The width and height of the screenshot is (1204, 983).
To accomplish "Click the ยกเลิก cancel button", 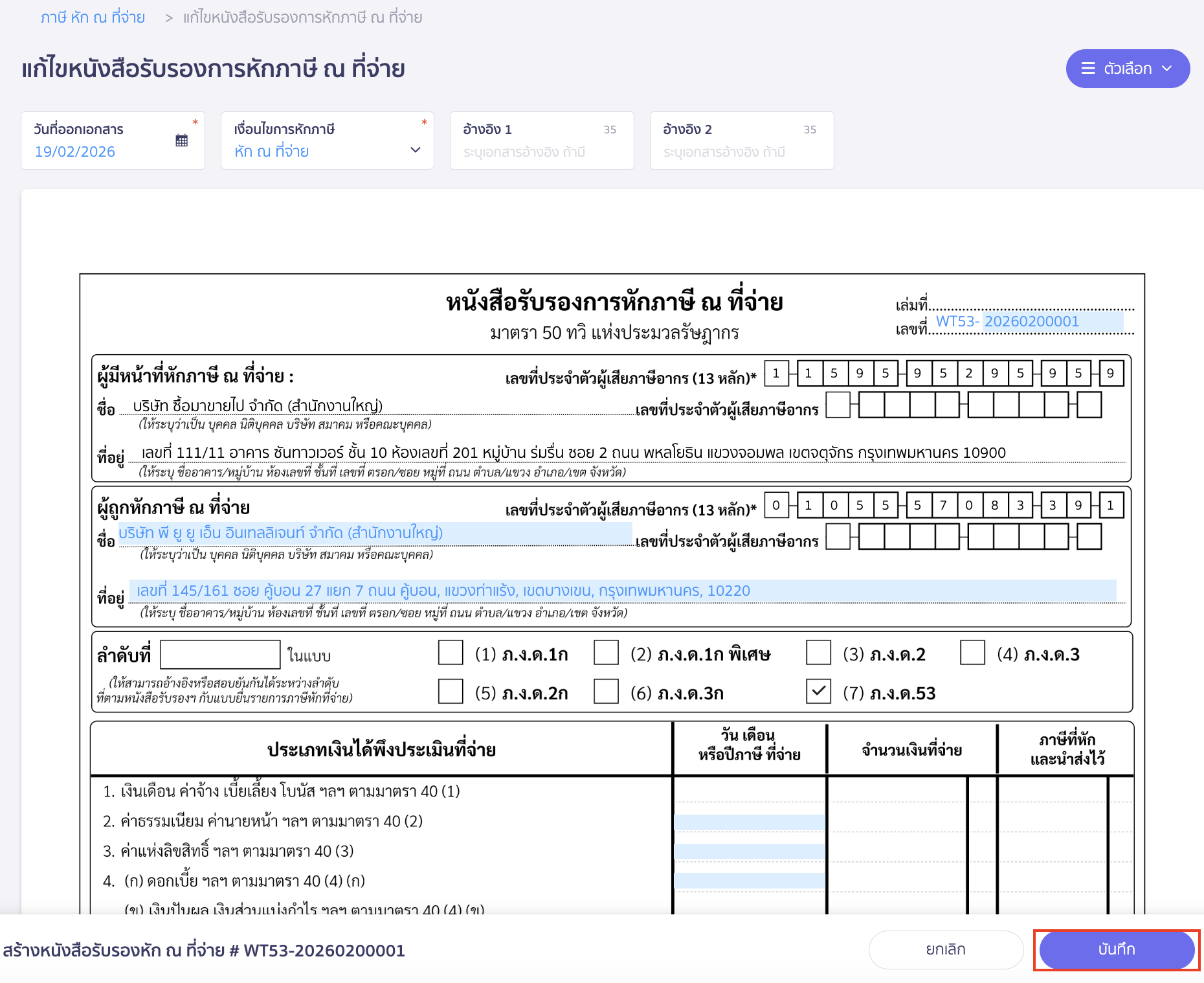I will point(944,949).
